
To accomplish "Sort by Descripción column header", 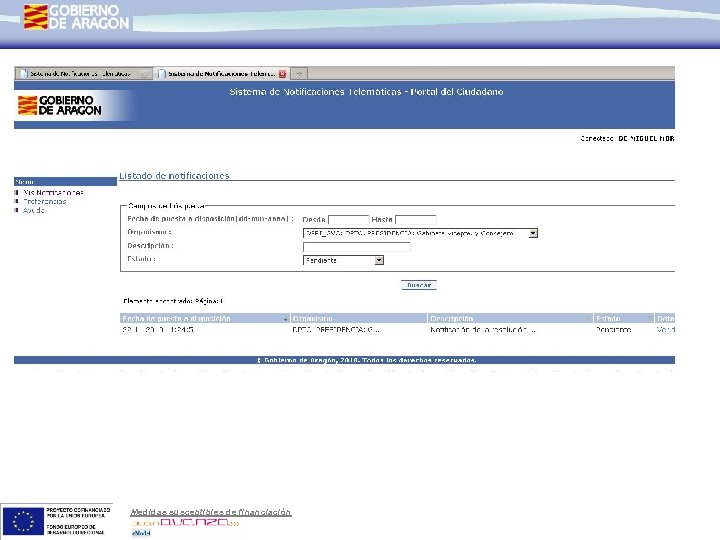I will coord(451,318).
